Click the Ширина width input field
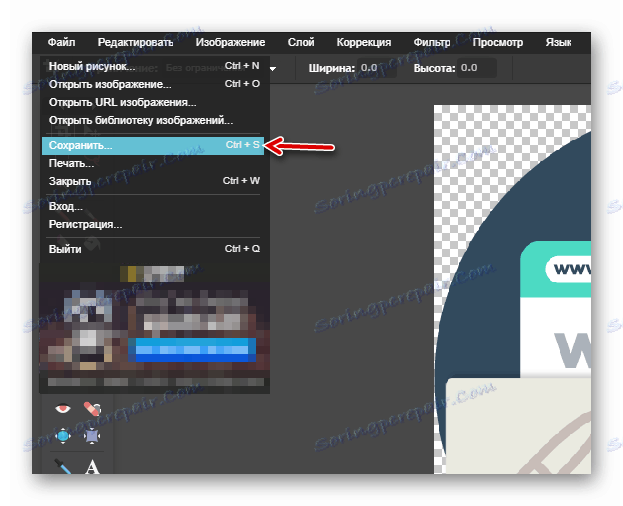 (377, 68)
